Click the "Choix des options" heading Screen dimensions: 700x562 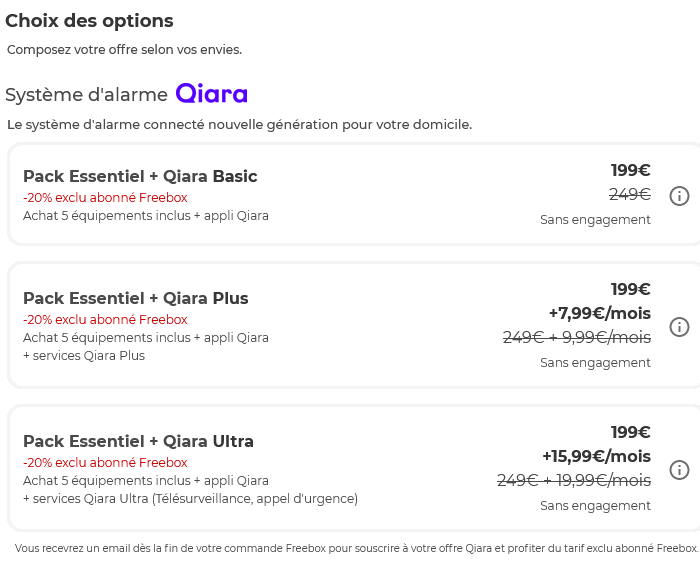click(x=89, y=21)
